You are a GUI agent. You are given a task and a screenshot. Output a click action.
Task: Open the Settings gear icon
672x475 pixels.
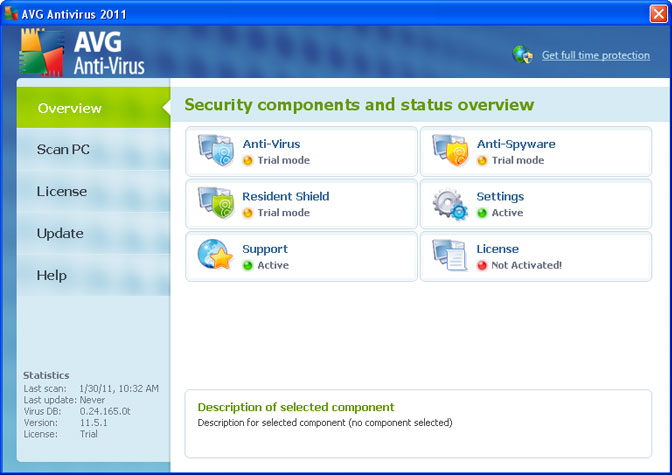point(450,204)
